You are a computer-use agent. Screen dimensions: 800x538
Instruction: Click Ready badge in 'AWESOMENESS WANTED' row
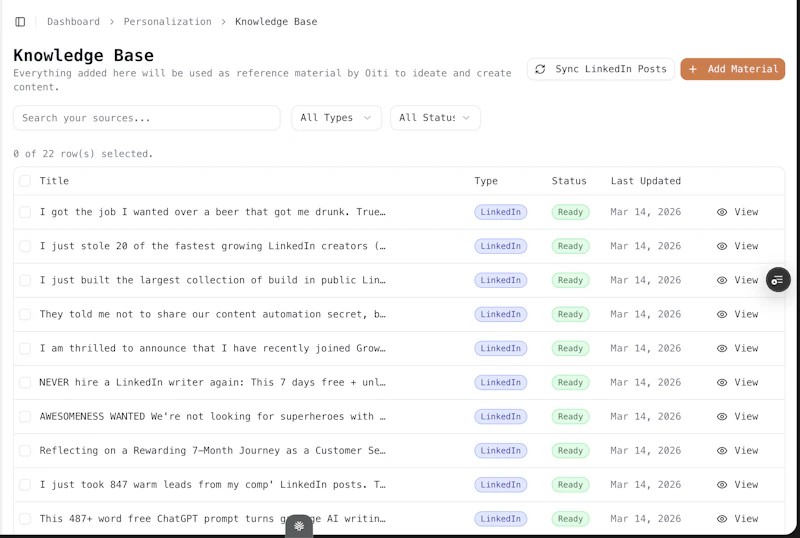pyautogui.click(x=570, y=417)
